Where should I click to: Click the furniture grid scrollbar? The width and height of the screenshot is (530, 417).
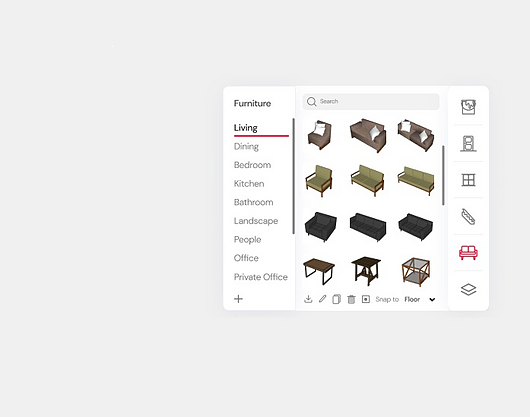(x=443, y=175)
